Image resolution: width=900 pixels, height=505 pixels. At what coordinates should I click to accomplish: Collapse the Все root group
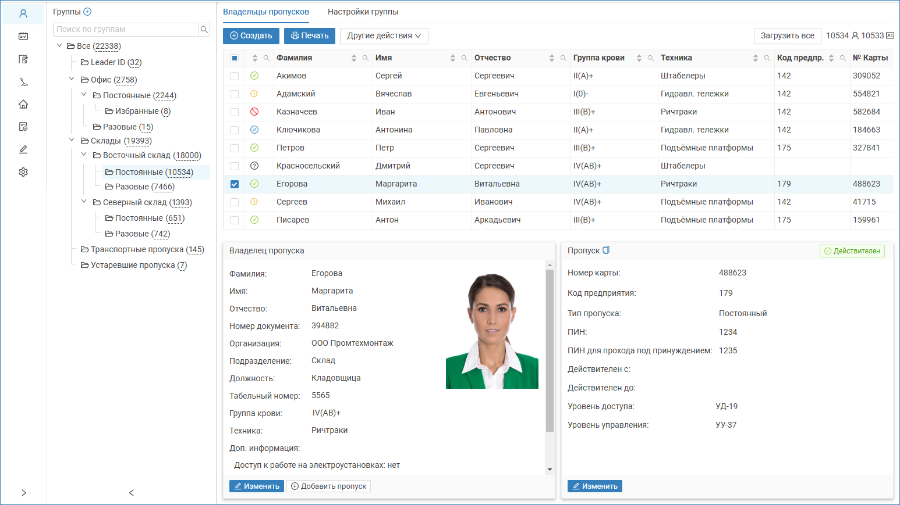(x=59, y=45)
